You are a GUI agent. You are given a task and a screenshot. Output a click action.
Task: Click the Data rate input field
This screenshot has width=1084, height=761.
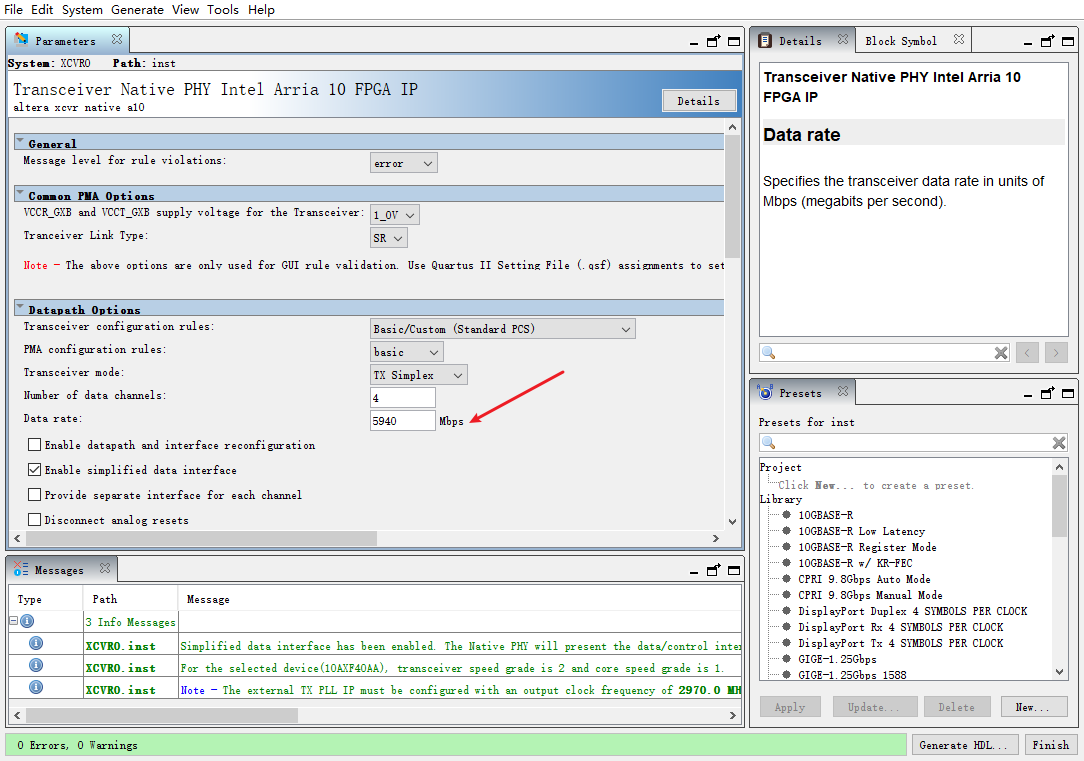click(x=402, y=421)
